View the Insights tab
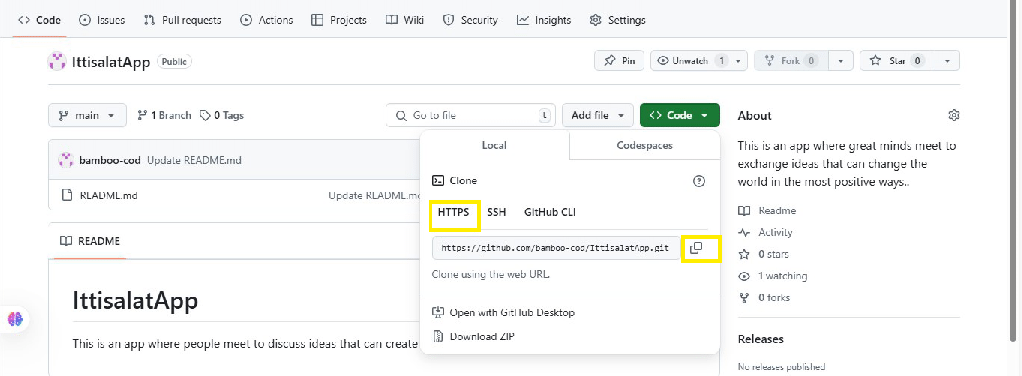The width and height of the screenshot is (1022, 376). point(544,20)
